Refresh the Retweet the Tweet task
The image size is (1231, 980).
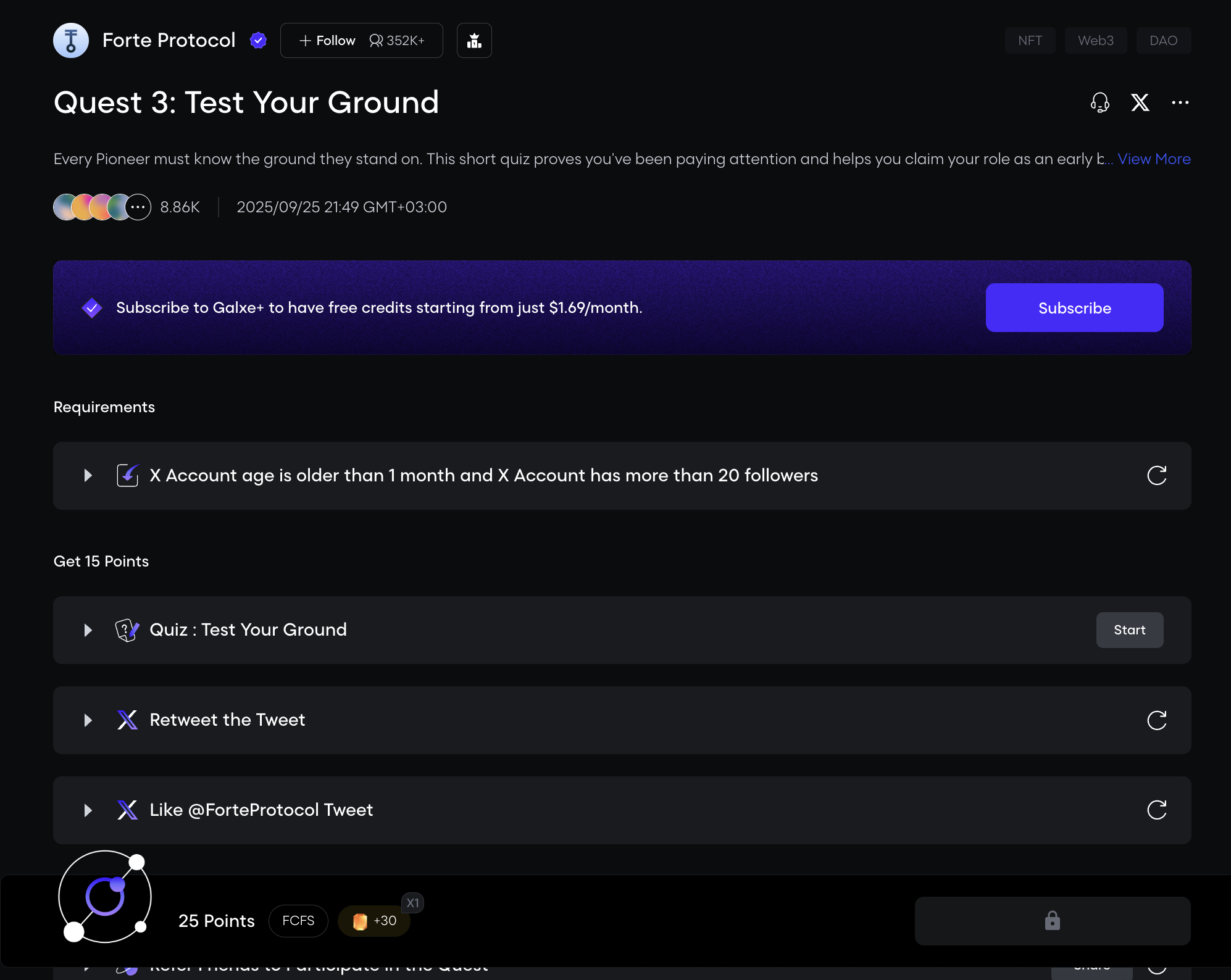[x=1156, y=720]
